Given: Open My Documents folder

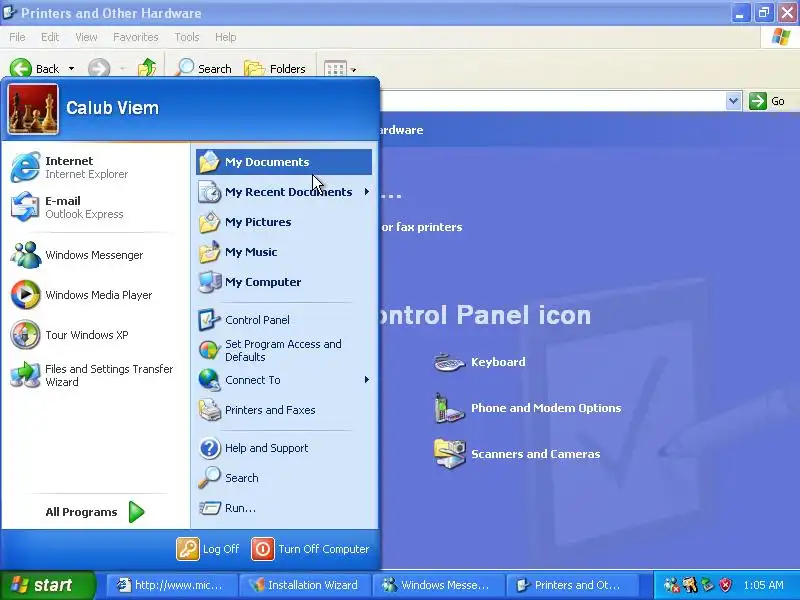Looking at the screenshot, I should click(x=284, y=162).
